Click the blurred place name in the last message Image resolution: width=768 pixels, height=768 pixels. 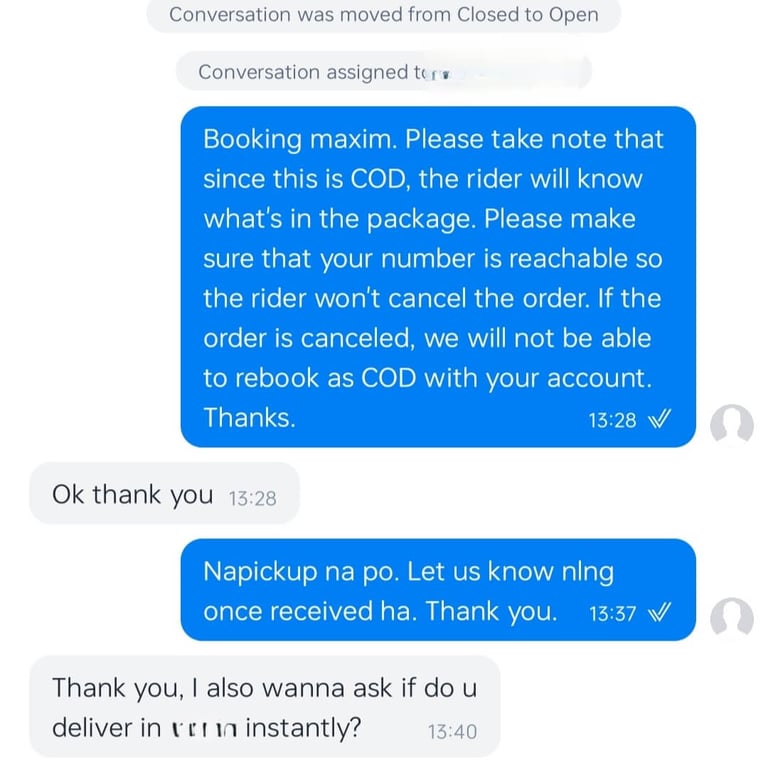tap(204, 729)
